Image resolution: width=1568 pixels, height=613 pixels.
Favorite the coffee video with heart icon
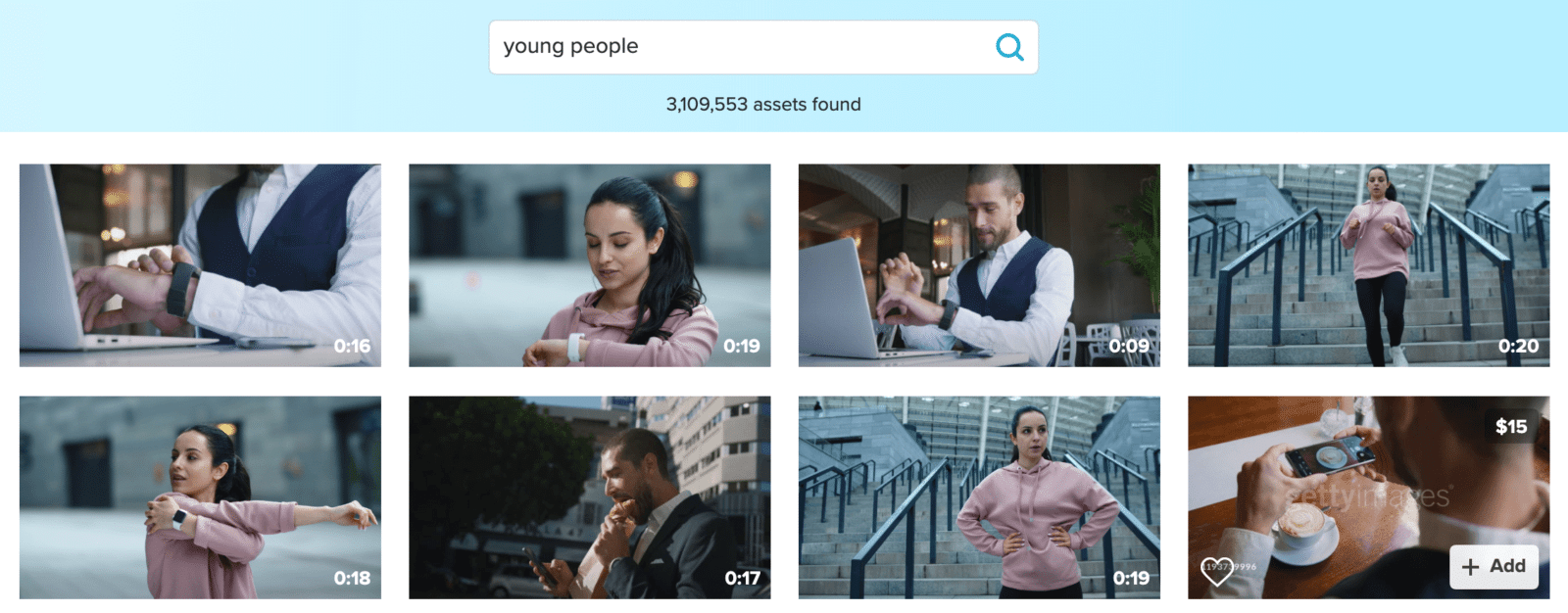click(x=1217, y=571)
